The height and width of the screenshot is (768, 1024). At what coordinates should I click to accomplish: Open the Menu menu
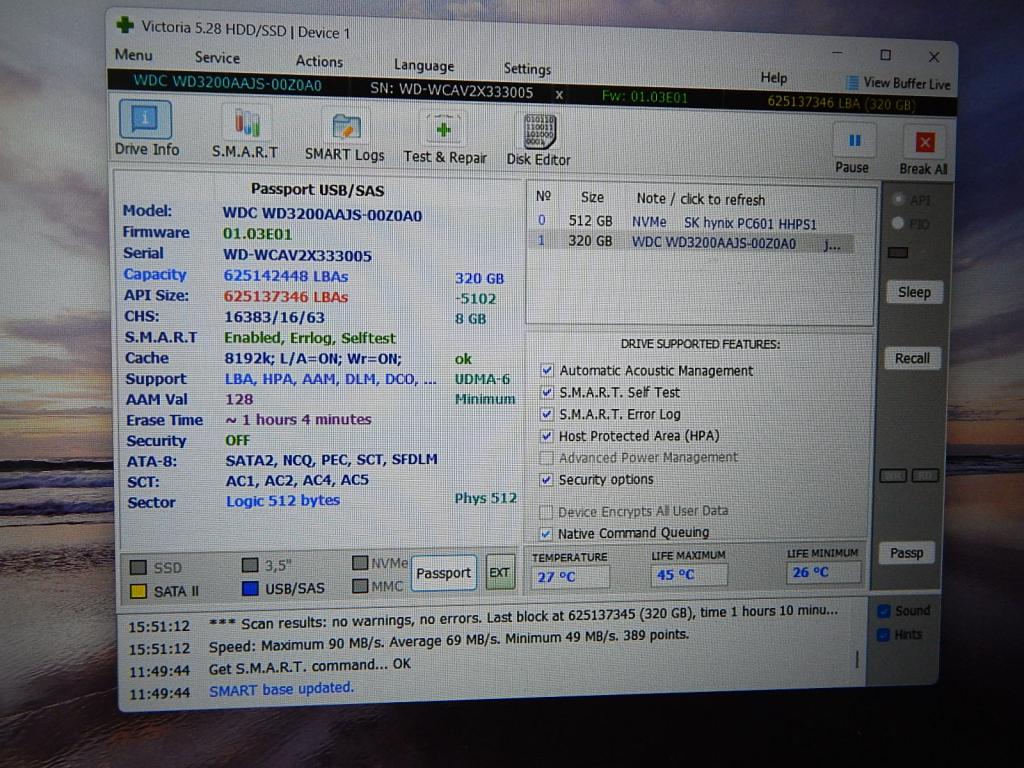[133, 54]
